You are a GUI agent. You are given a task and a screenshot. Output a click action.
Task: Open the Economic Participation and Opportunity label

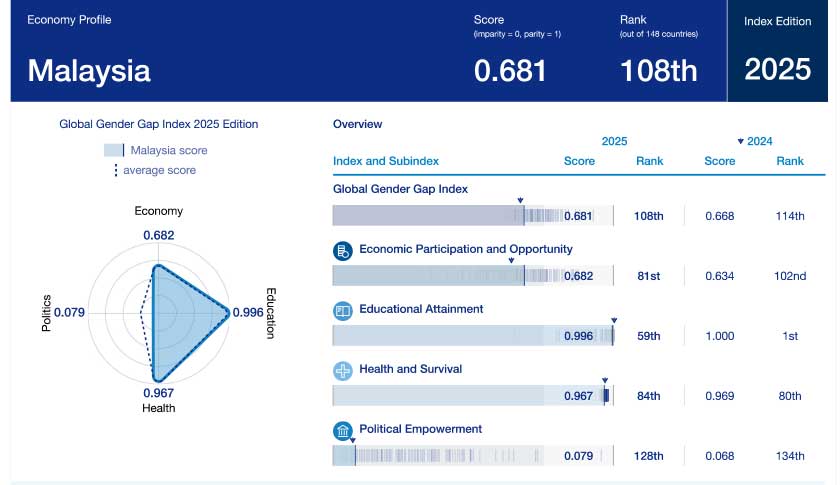click(x=465, y=249)
